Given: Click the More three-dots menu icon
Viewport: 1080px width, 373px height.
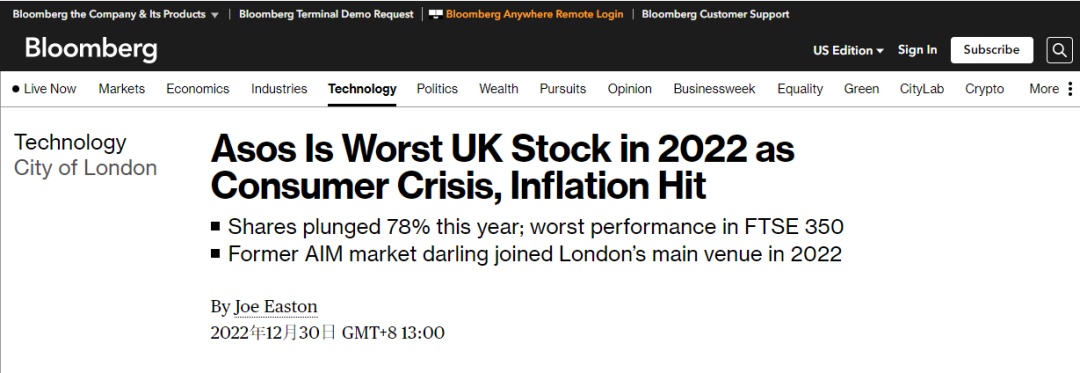Looking at the screenshot, I should tap(1070, 89).
